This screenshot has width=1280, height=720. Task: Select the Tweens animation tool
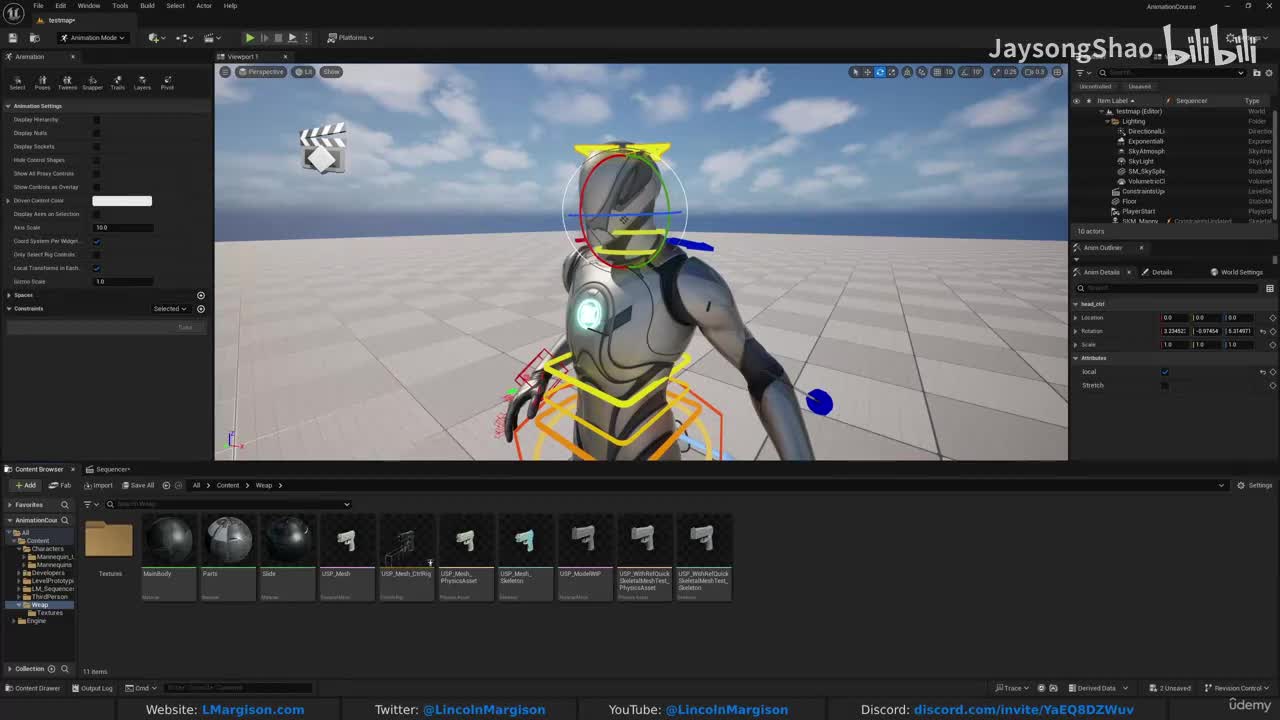[x=67, y=82]
